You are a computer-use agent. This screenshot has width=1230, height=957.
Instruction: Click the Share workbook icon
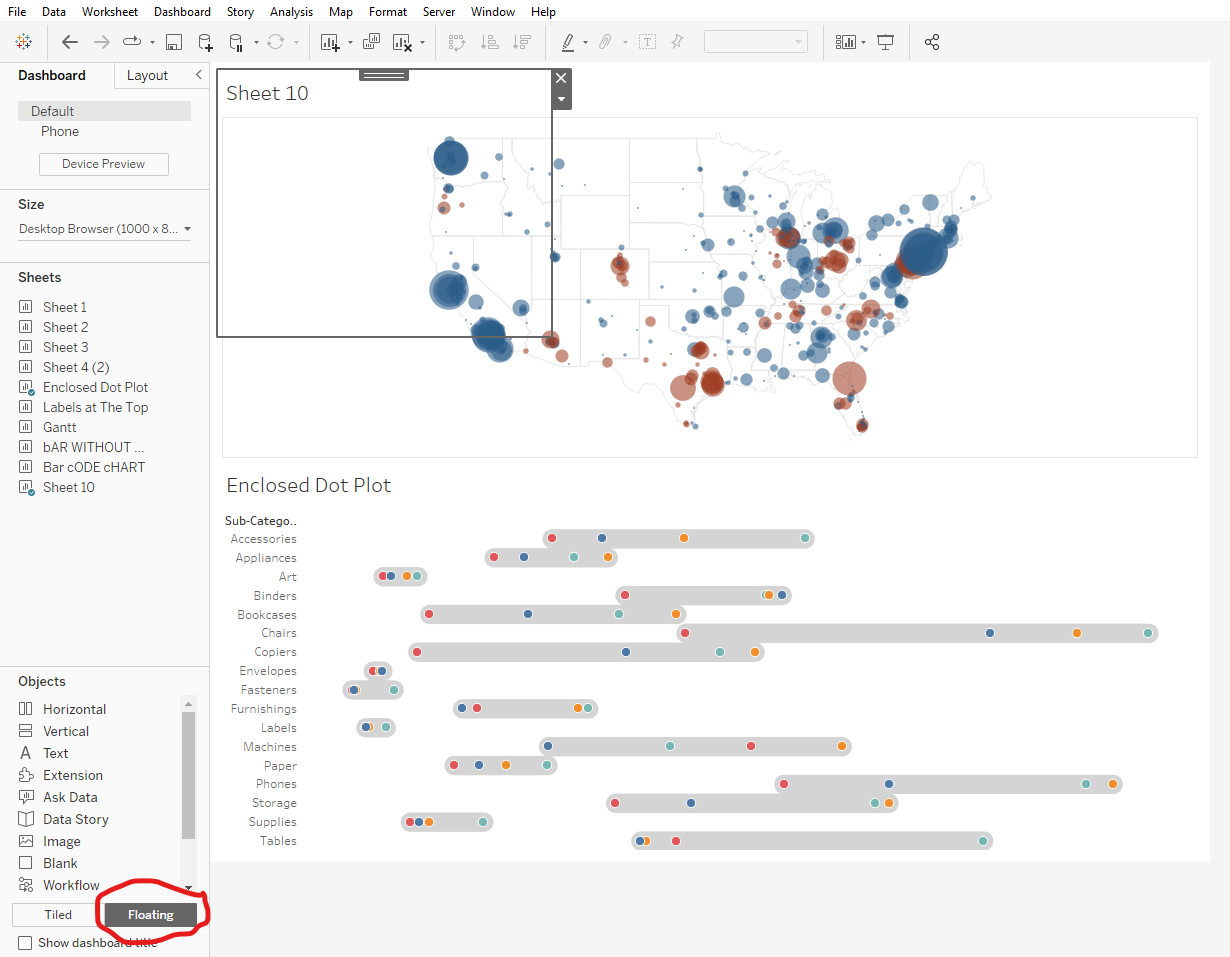[932, 42]
